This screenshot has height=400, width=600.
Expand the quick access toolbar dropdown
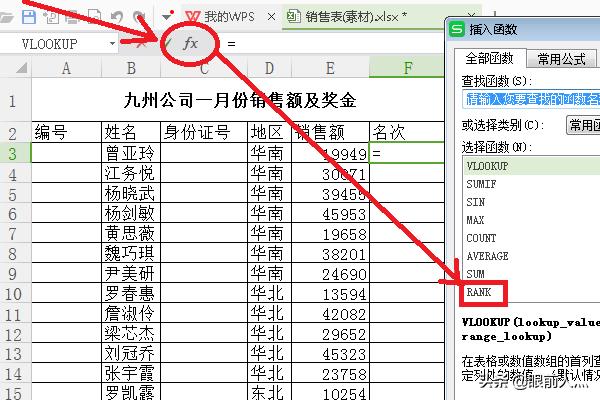click(164, 18)
